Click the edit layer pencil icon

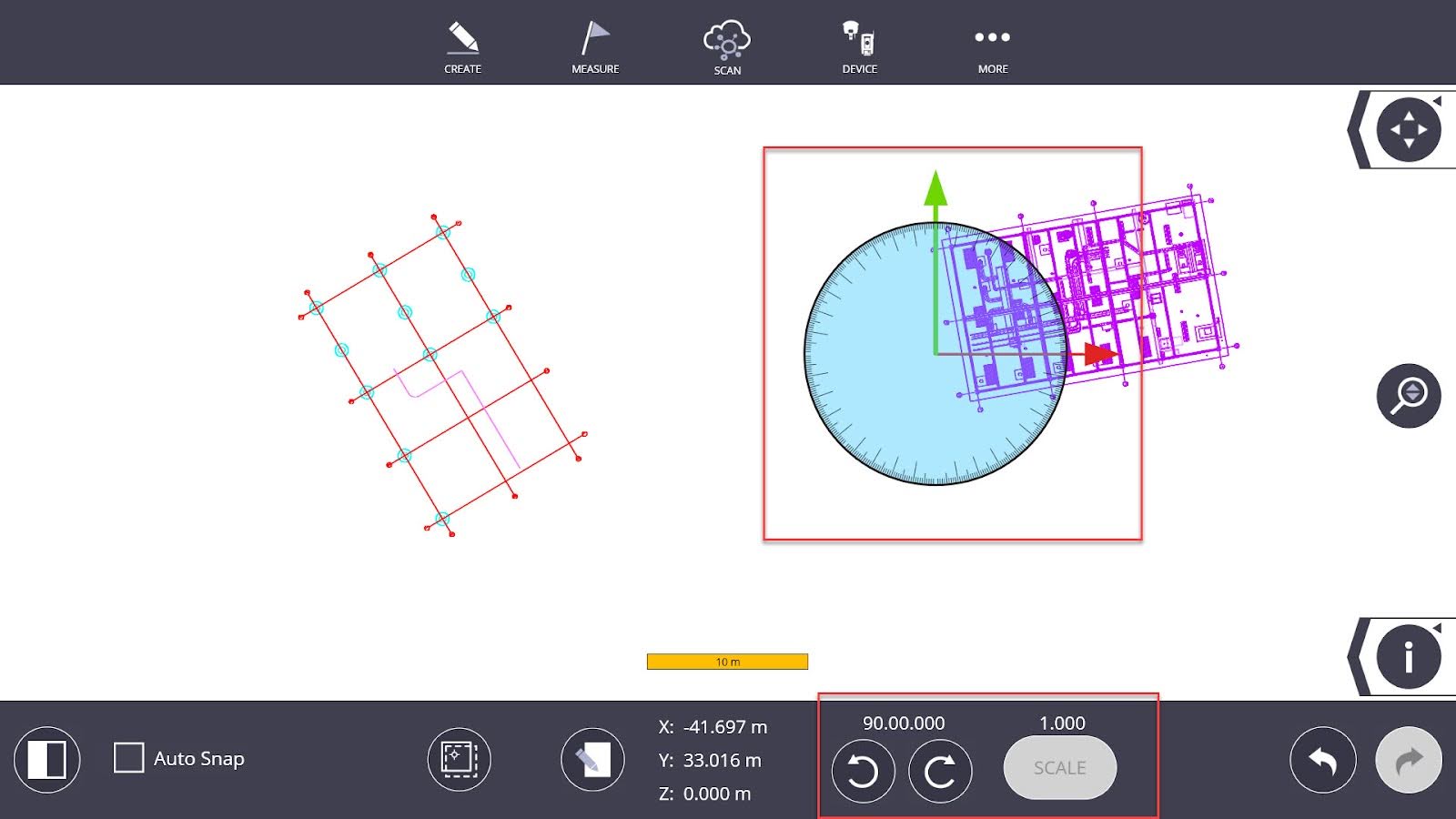[592, 759]
